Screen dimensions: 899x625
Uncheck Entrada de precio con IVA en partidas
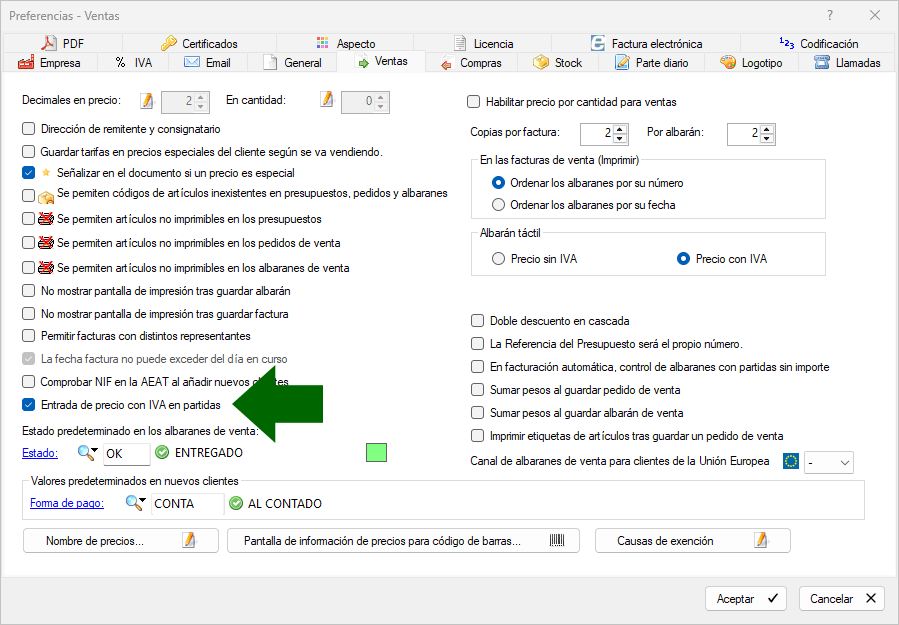(29, 405)
